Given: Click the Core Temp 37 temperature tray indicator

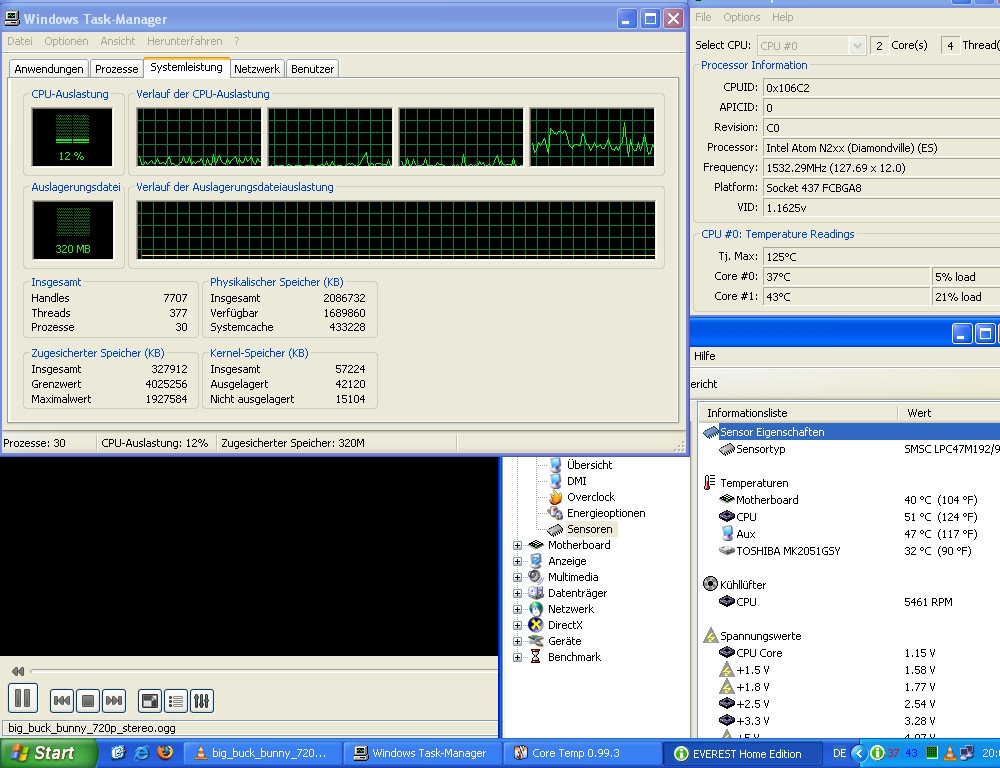Looking at the screenshot, I should click(893, 753).
